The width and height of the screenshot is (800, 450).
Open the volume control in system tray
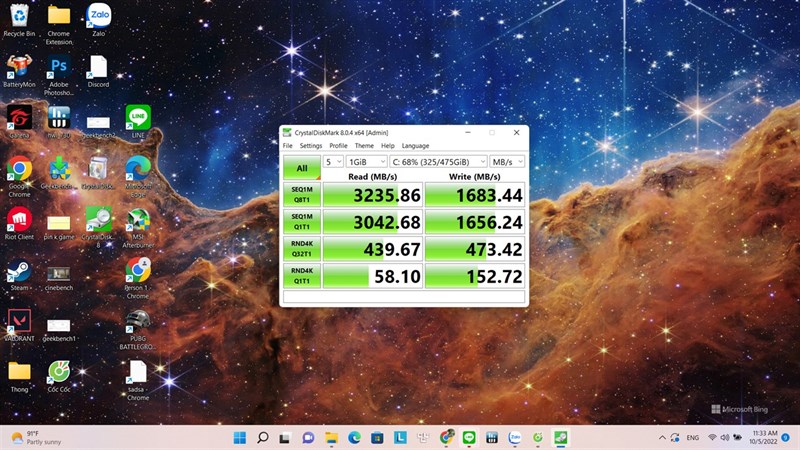click(x=724, y=437)
